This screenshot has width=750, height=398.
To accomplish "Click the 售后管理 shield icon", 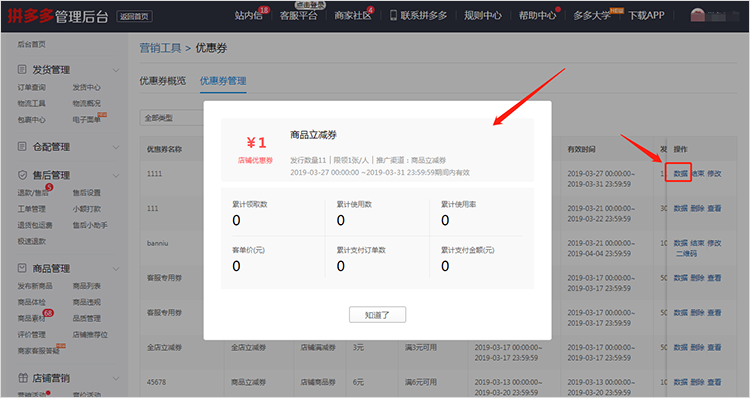I will 22,175.
